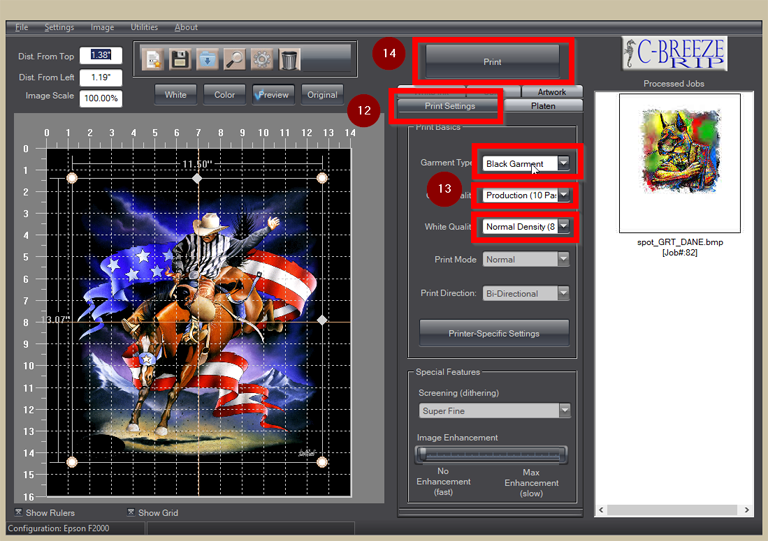Click the right-middle diamond handle on image
The height and width of the screenshot is (541, 768).
322,320
